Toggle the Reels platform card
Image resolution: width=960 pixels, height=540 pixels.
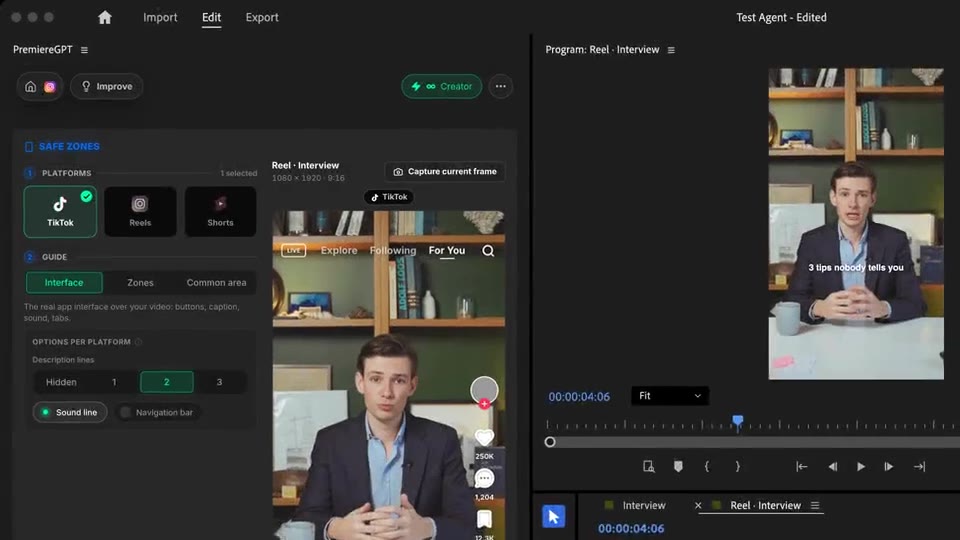[140, 212]
